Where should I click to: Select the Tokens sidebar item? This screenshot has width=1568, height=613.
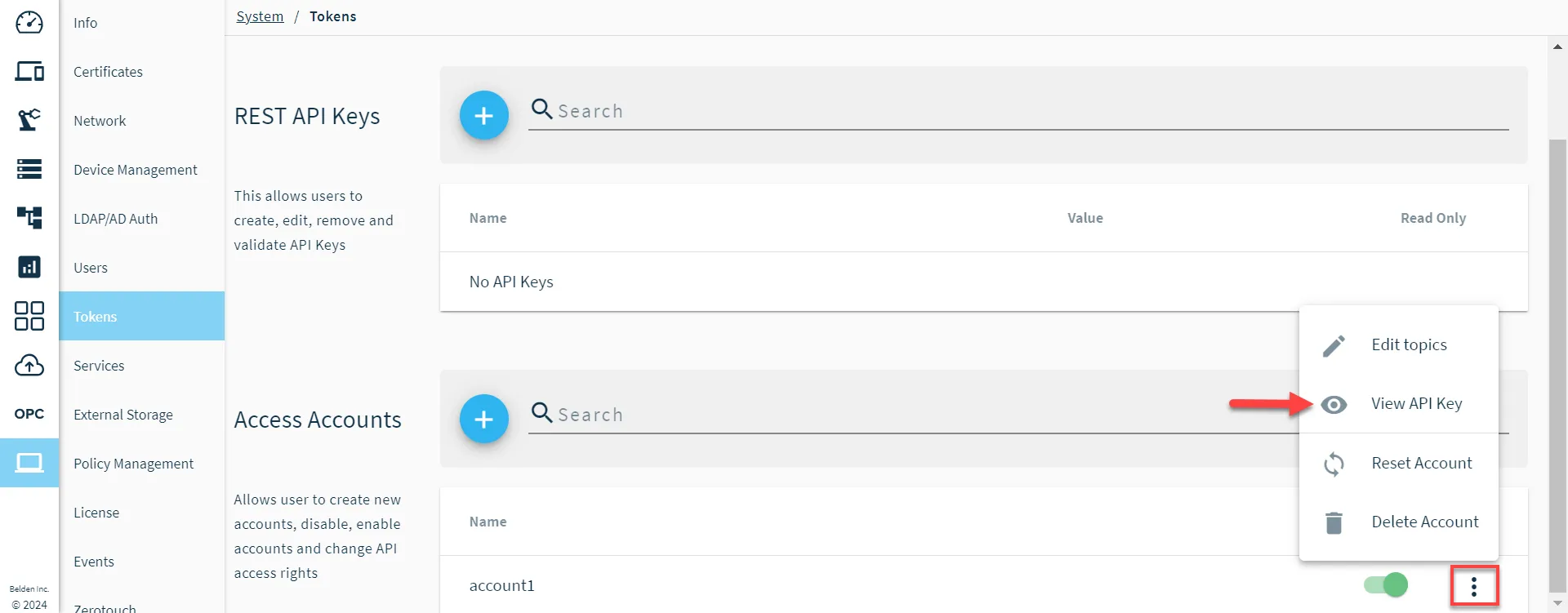(141, 316)
